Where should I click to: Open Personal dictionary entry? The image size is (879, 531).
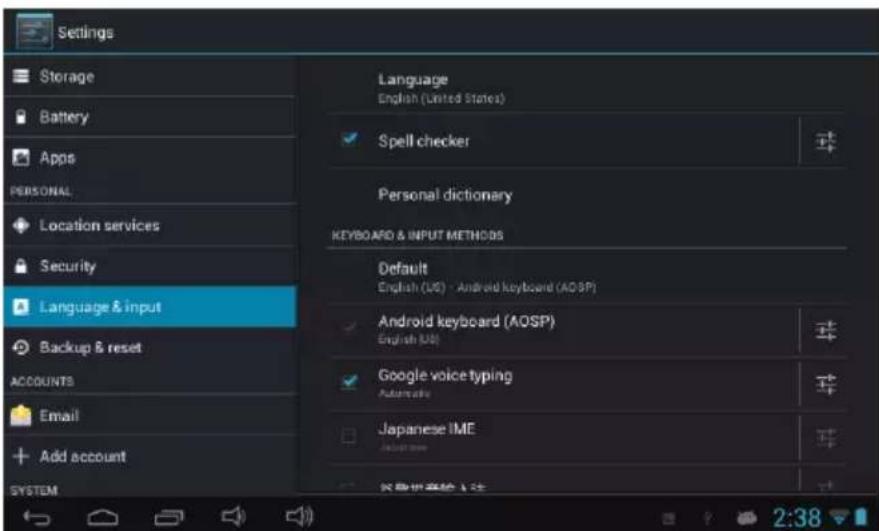coord(587,195)
